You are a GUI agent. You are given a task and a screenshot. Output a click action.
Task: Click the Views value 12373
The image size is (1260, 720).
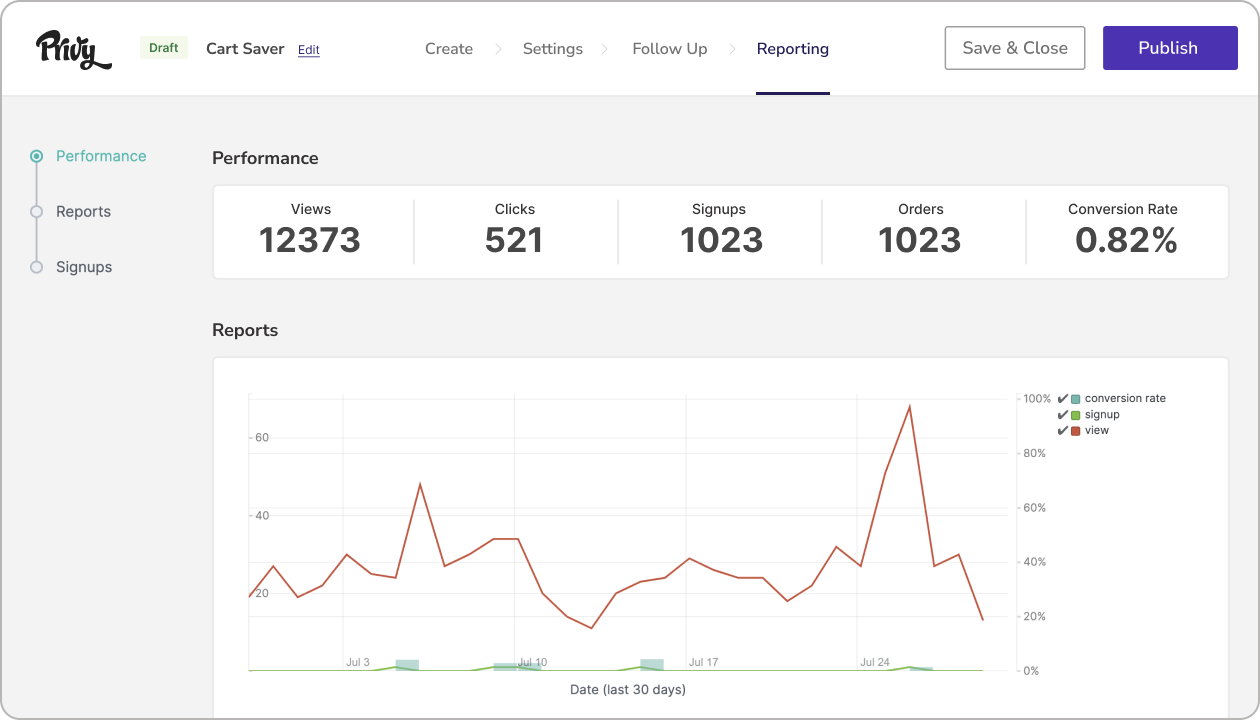(310, 240)
